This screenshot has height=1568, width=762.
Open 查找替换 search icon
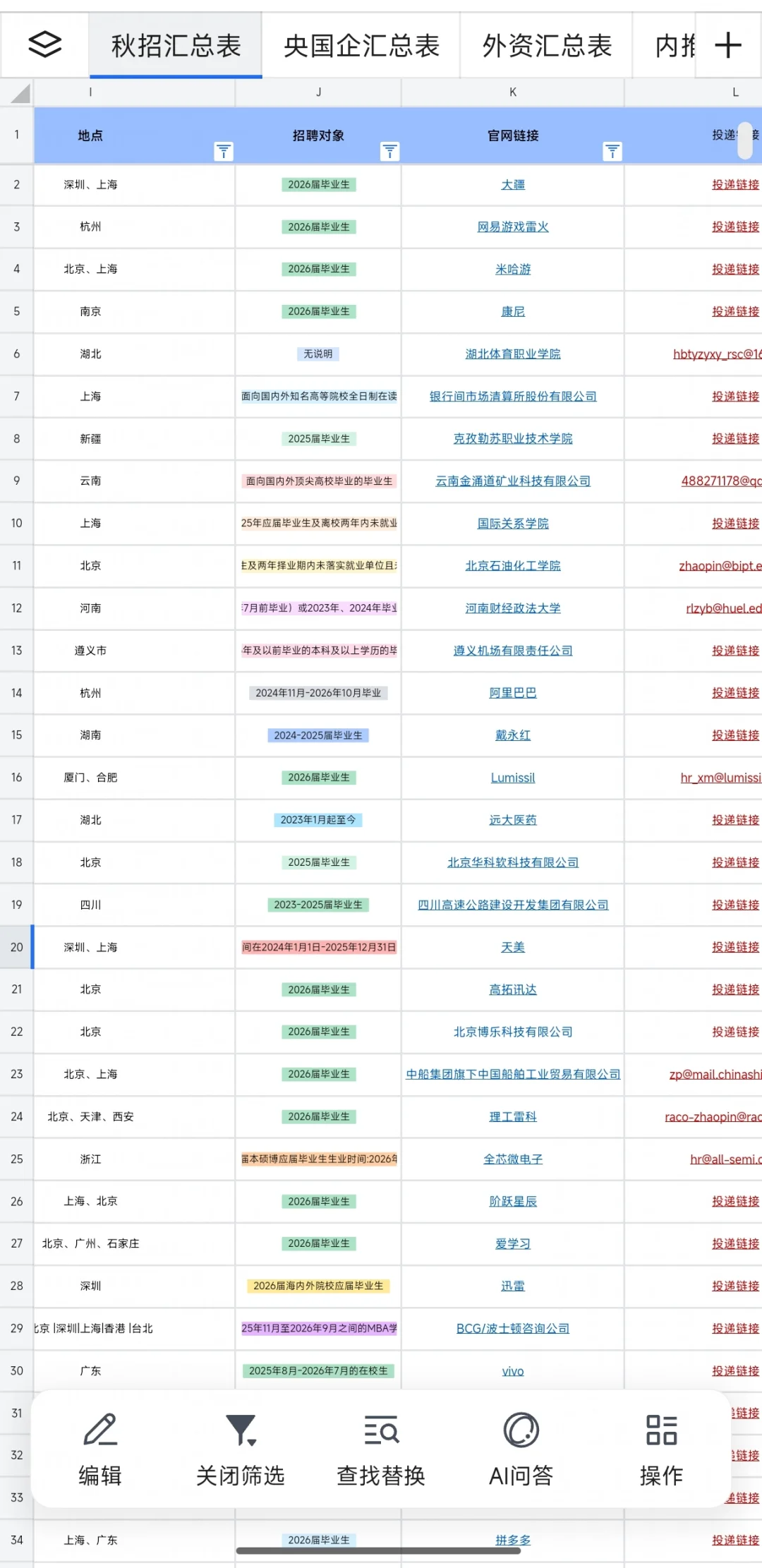381,1430
